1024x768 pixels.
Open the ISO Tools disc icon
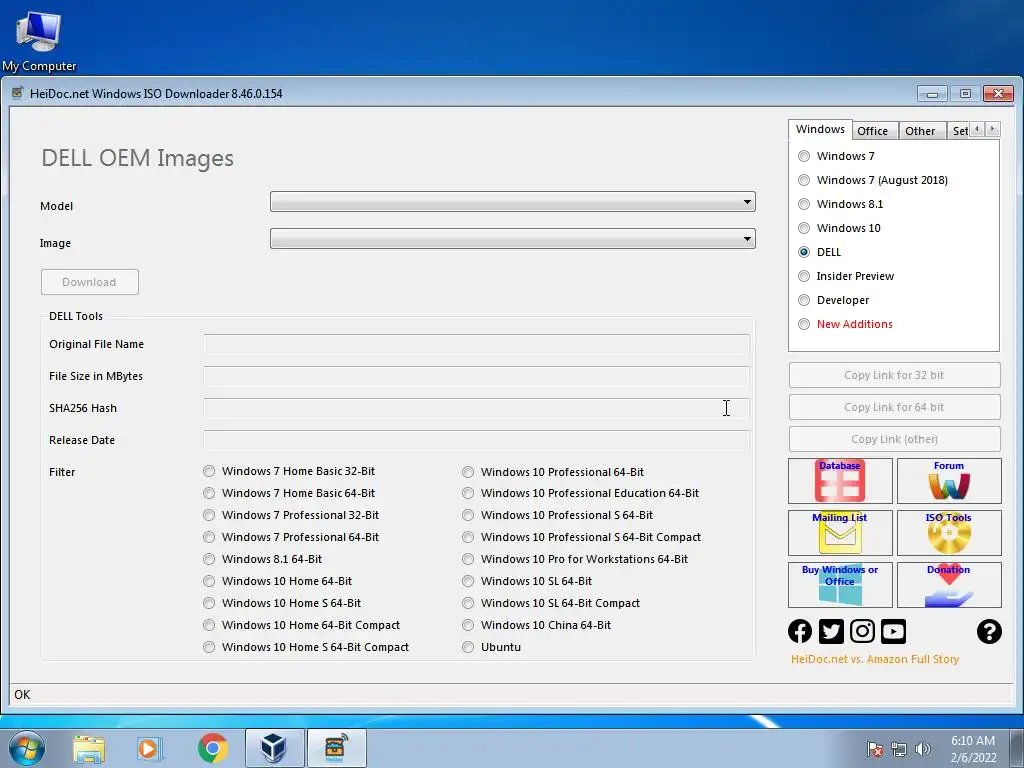[949, 532]
